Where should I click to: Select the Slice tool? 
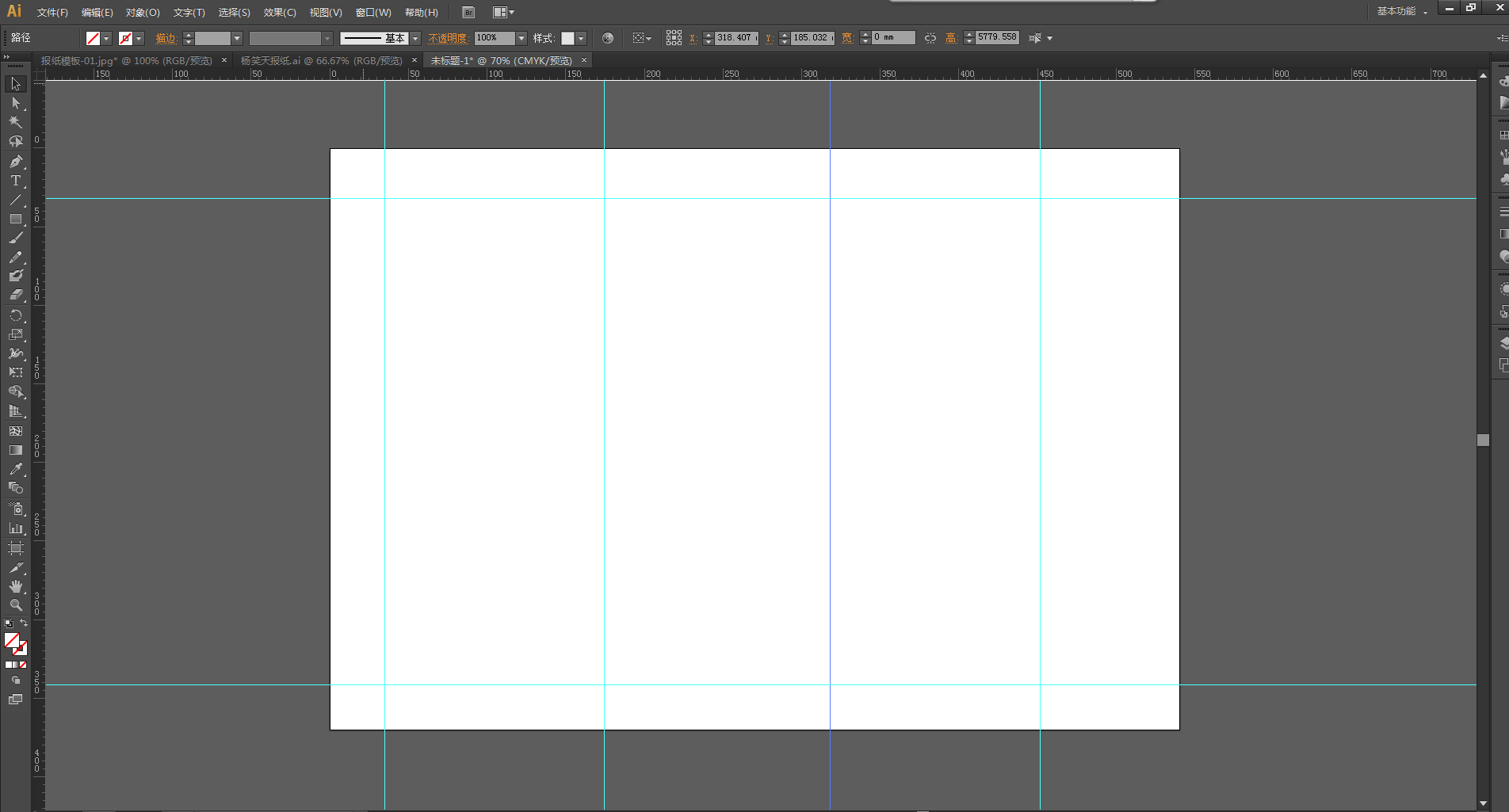point(16,567)
